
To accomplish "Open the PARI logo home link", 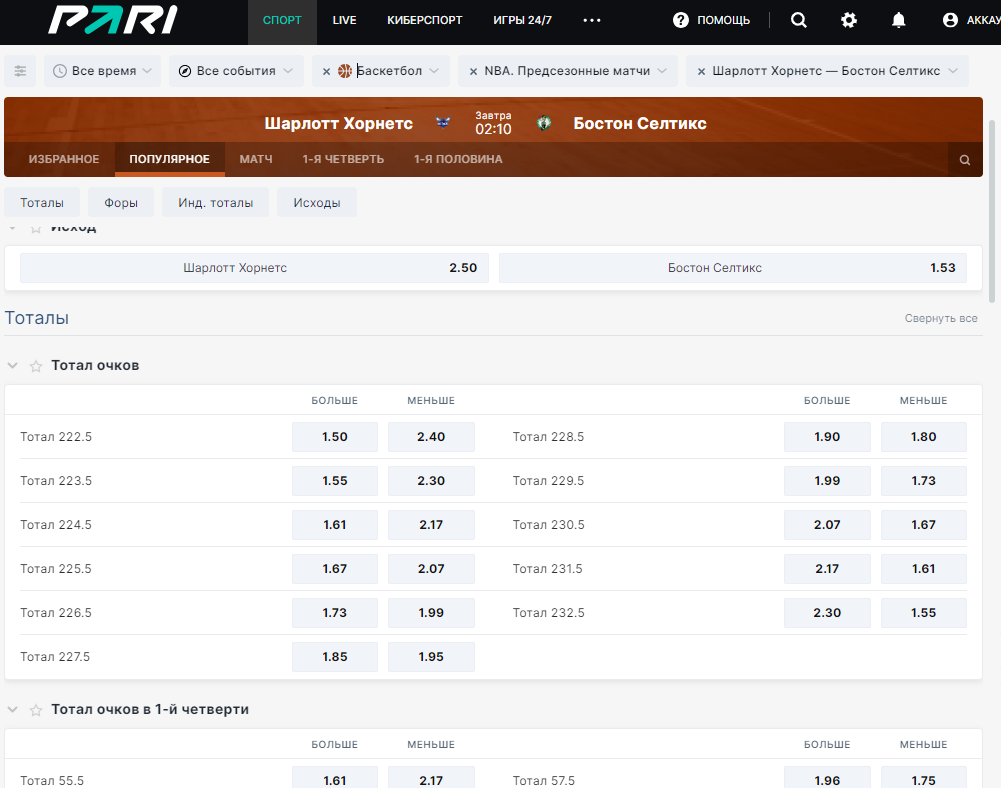I will (112, 20).
